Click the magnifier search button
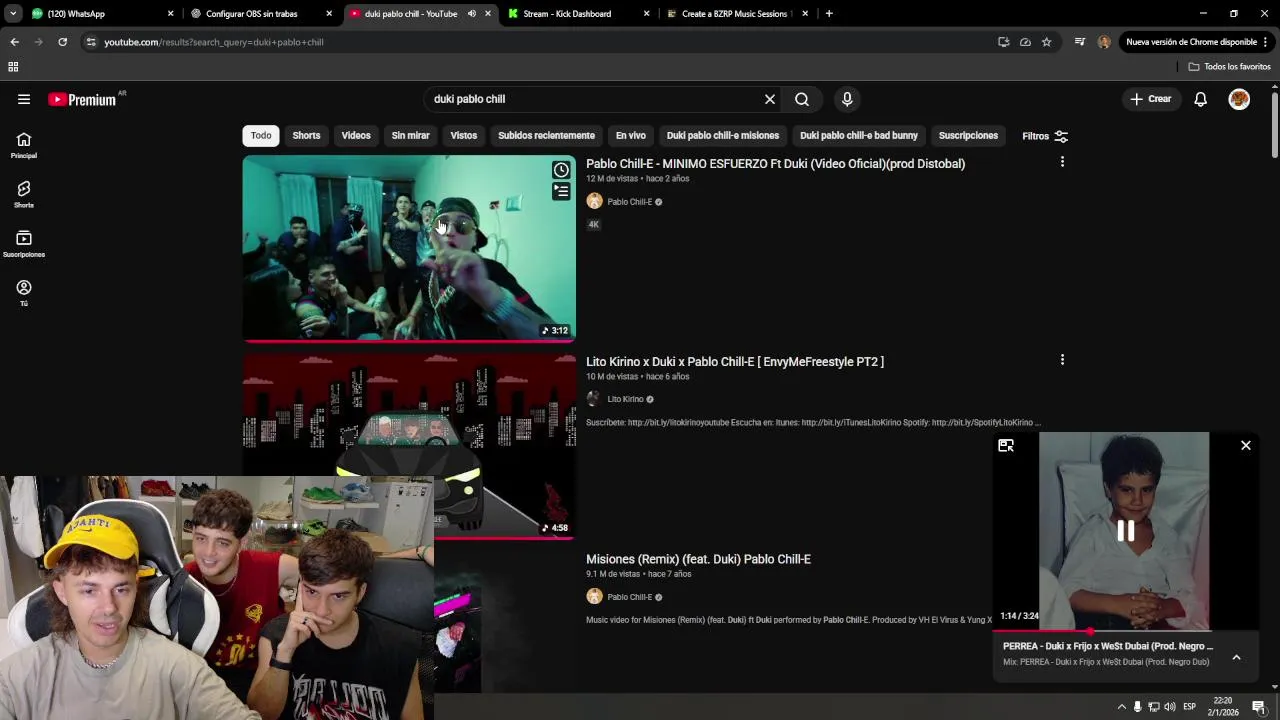Viewport: 1280px width, 720px height. coord(802,99)
